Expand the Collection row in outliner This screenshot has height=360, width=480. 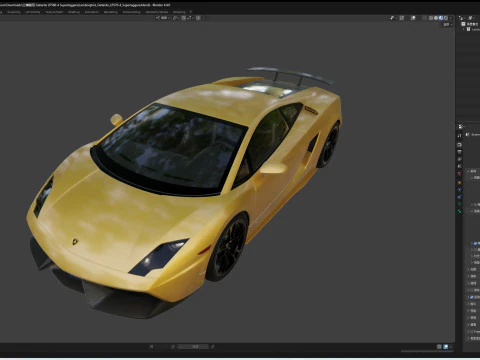tap(464, 29)
